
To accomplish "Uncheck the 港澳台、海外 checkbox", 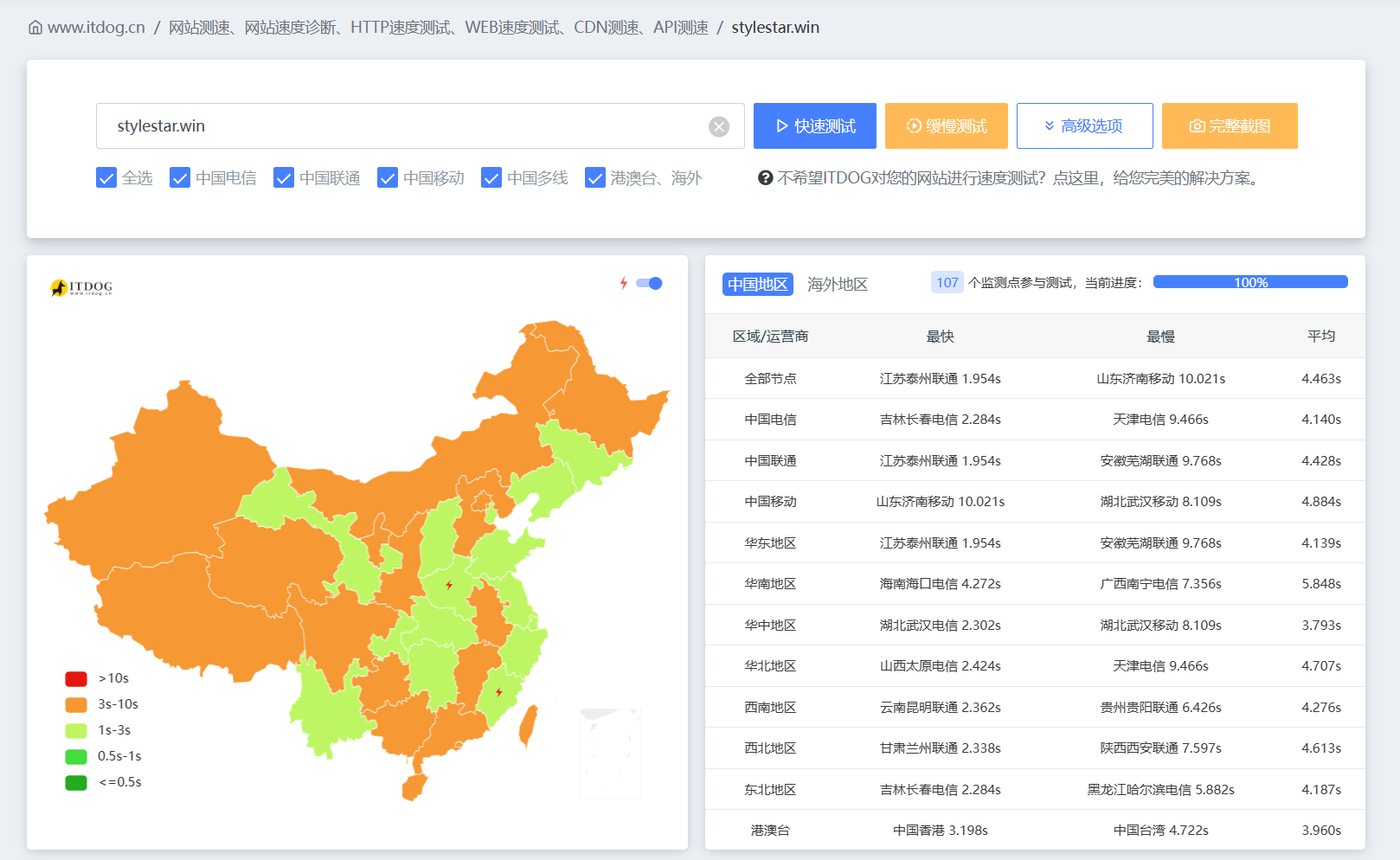I will (x=595, y=177).
